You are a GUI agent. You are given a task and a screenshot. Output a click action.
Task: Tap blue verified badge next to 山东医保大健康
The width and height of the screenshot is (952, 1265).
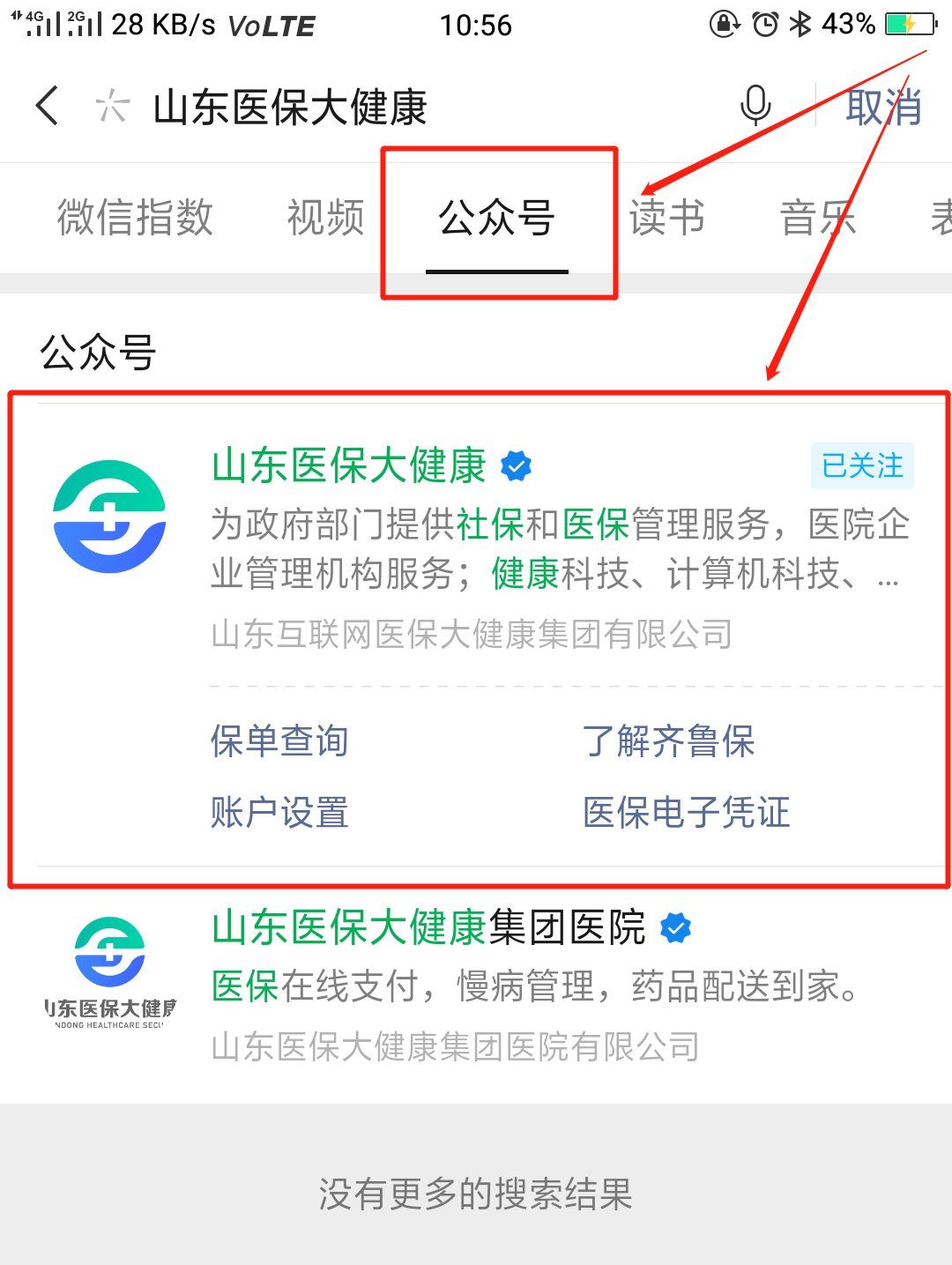click(516, 465)
